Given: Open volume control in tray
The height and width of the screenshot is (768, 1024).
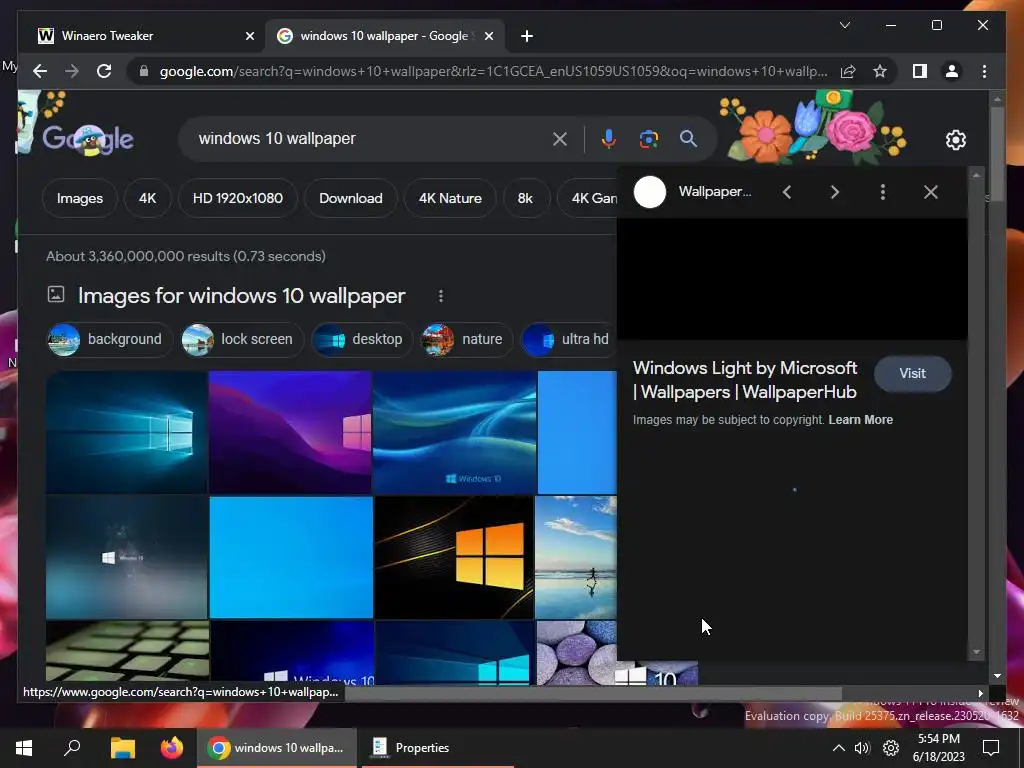Looking at the screenshot, I should pos(862,748).
